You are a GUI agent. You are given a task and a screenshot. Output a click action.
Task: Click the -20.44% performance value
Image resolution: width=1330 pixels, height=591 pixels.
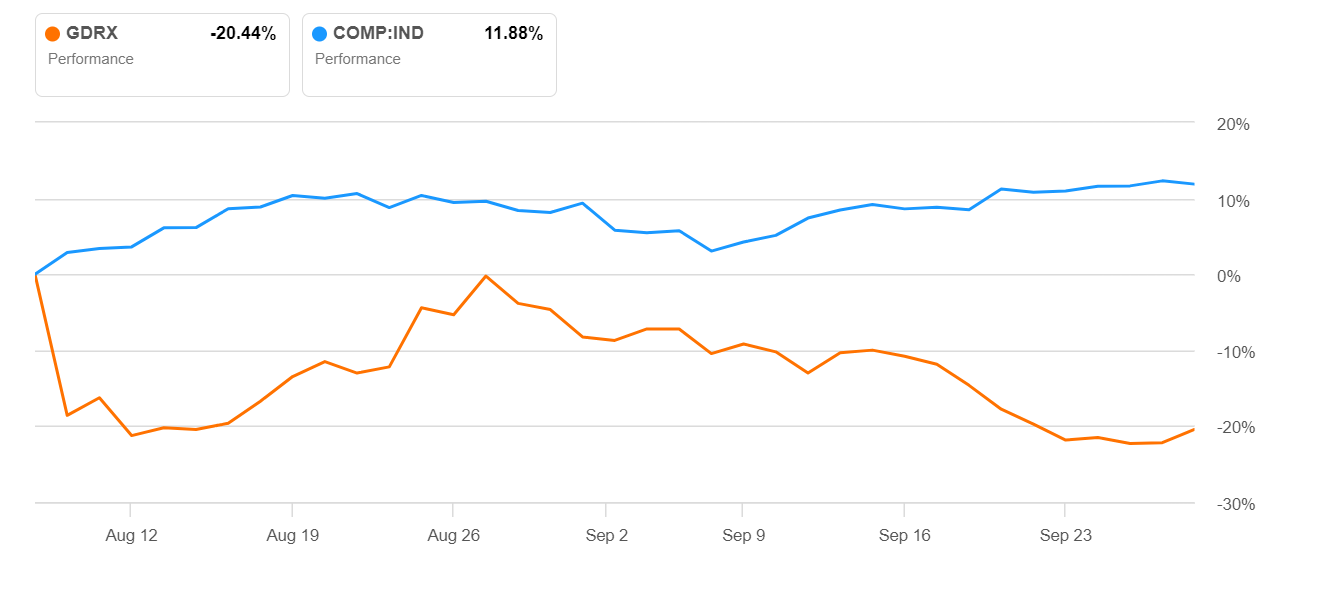coord(242,34)
